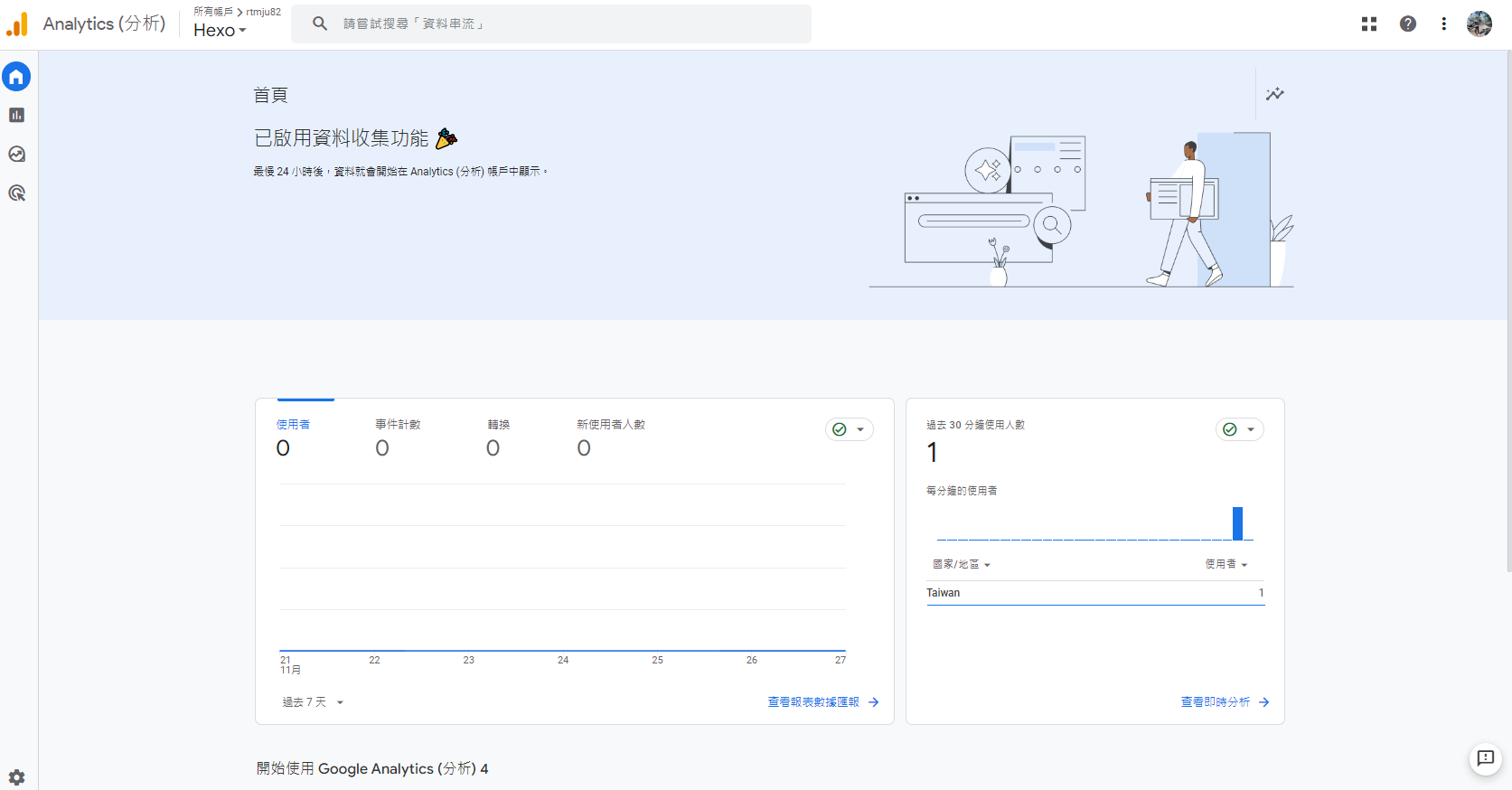Open the realtime card status check dropdown
The width and height of the screenshot is (1512, 790).
point(1240,429)
